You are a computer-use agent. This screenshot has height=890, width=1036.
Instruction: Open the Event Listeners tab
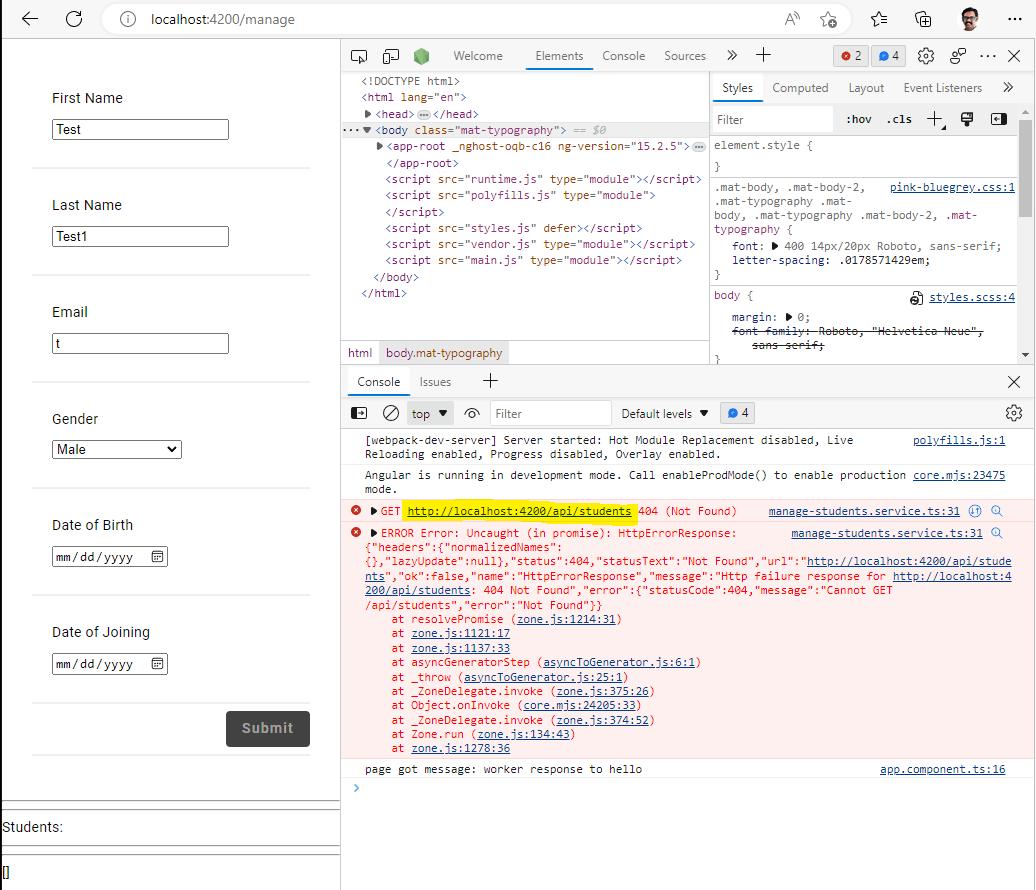click(x=942, y=88)
